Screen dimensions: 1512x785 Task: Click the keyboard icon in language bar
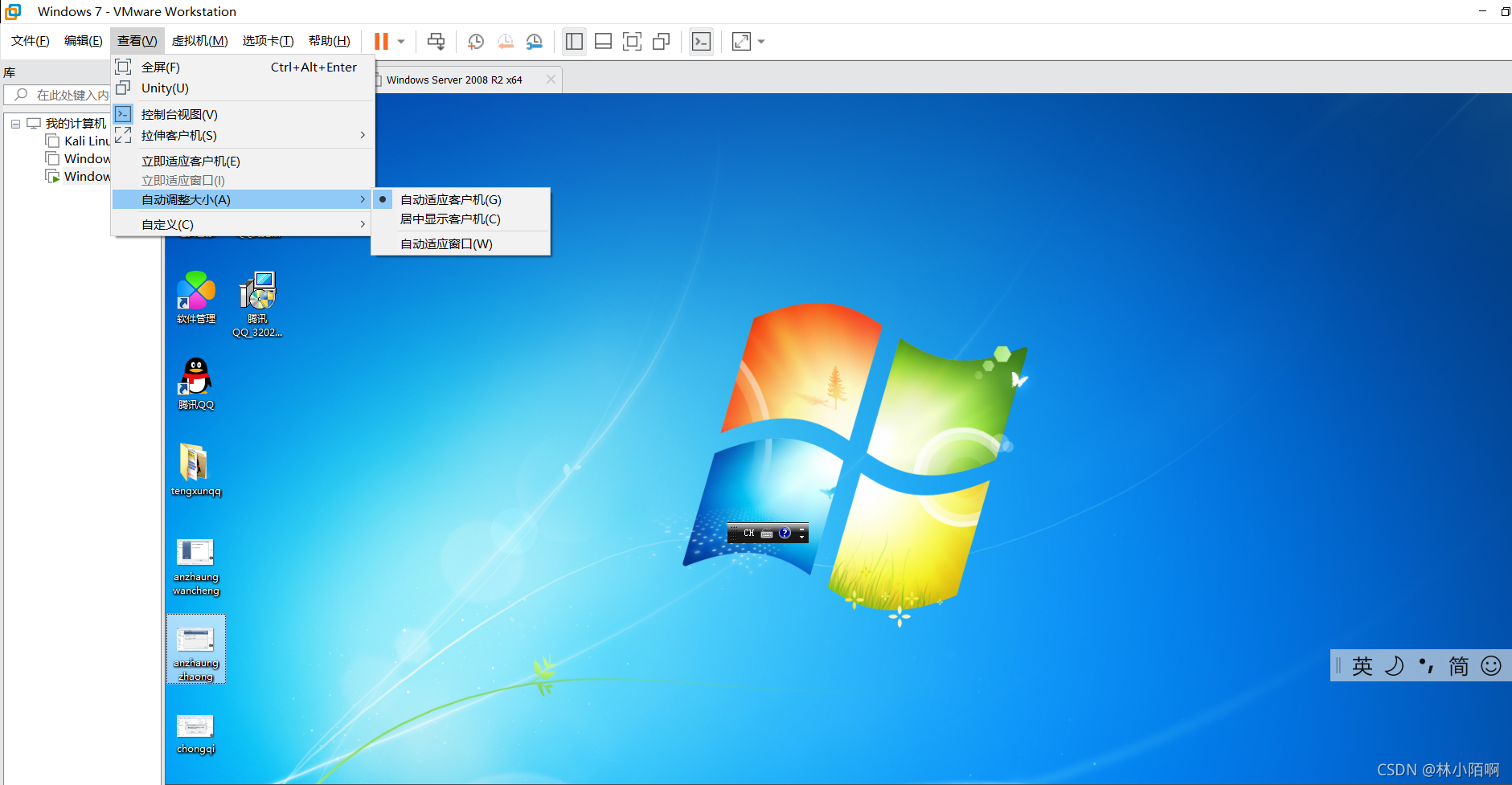pos(767,534)
